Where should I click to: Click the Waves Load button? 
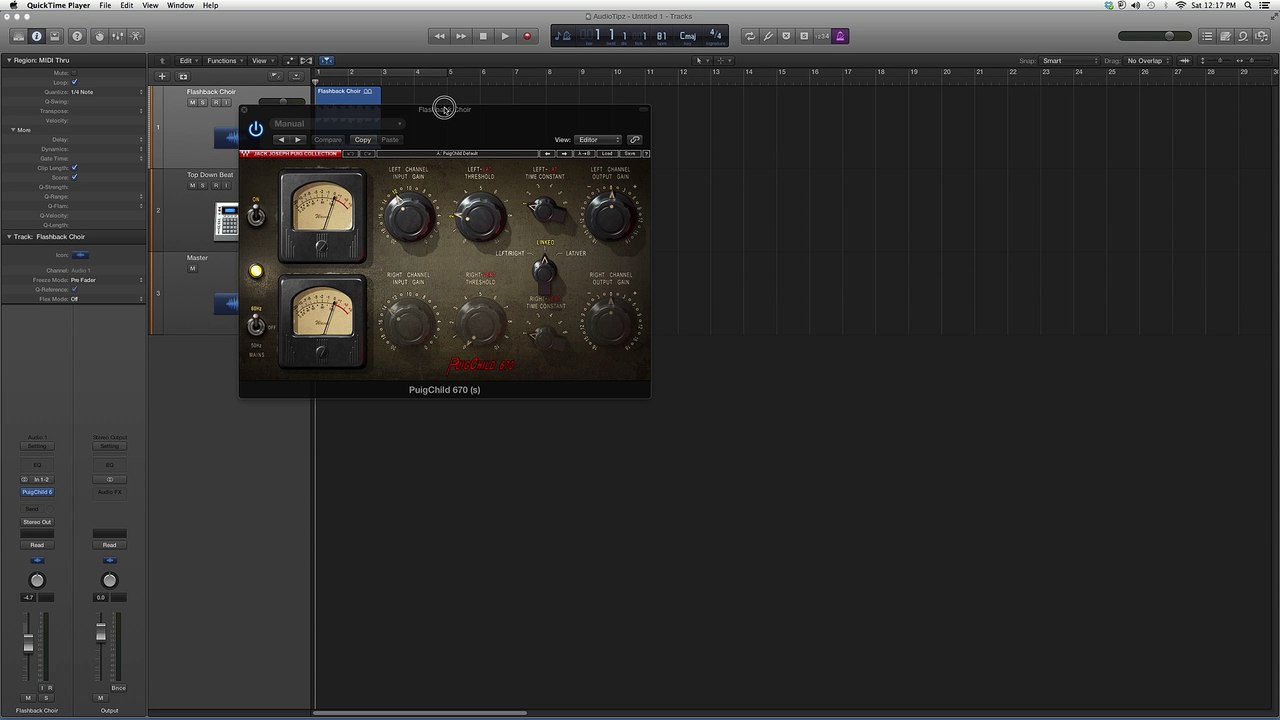(607, 154)
